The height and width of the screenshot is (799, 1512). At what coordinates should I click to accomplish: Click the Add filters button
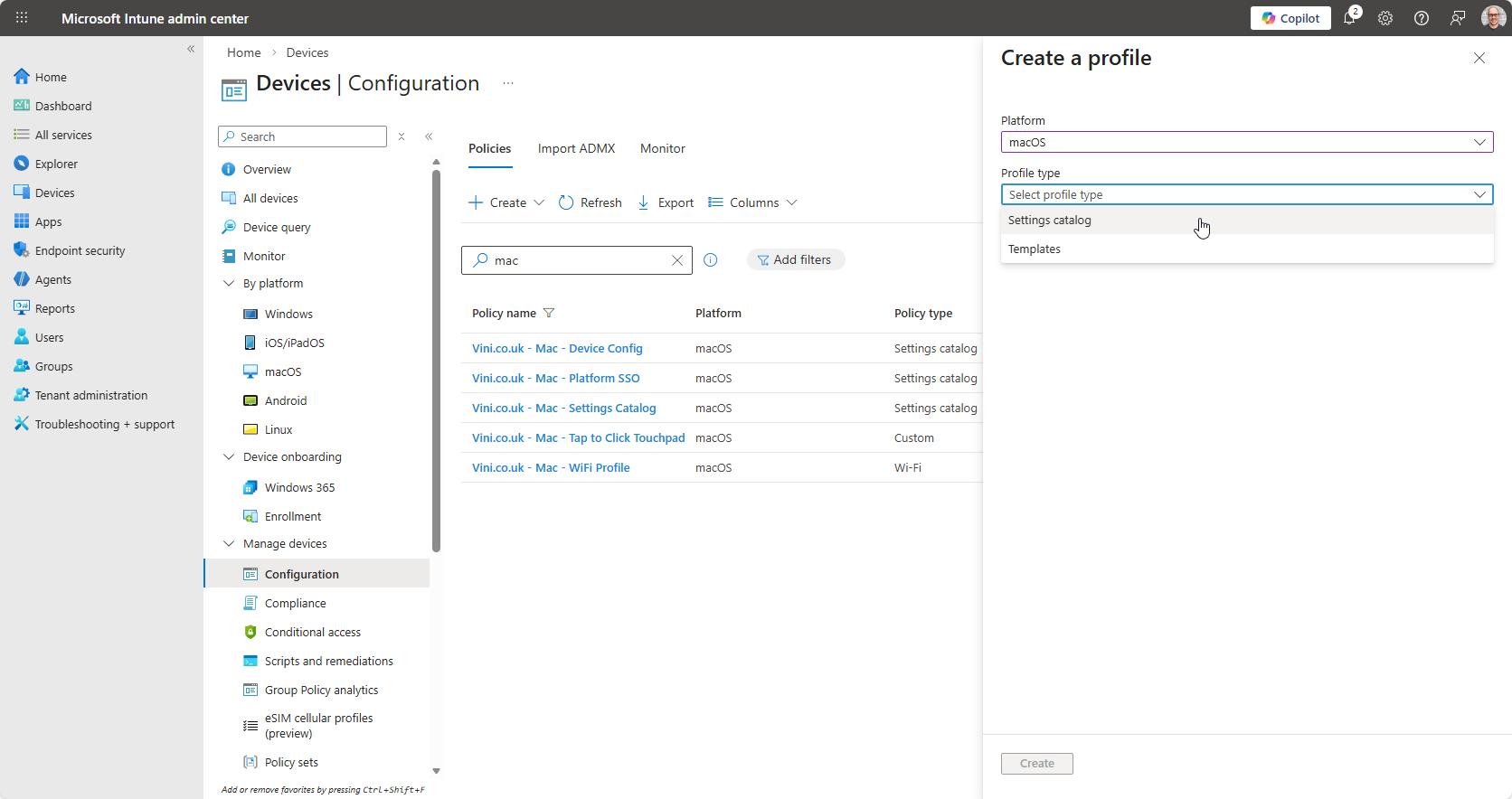click(x=795, y=260)
